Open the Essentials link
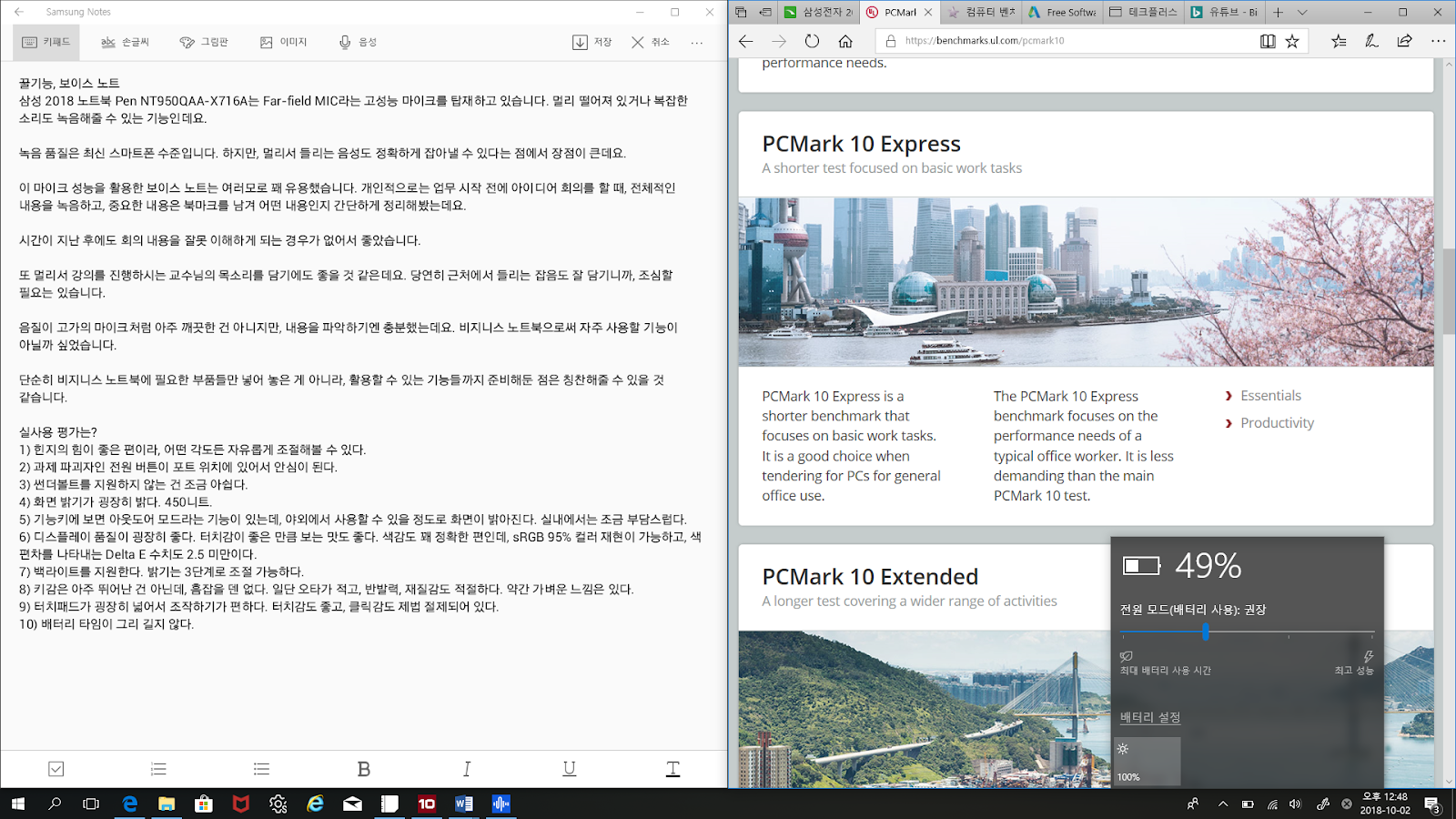Viewport: 1456px width, 819px height. point(1270,396)
